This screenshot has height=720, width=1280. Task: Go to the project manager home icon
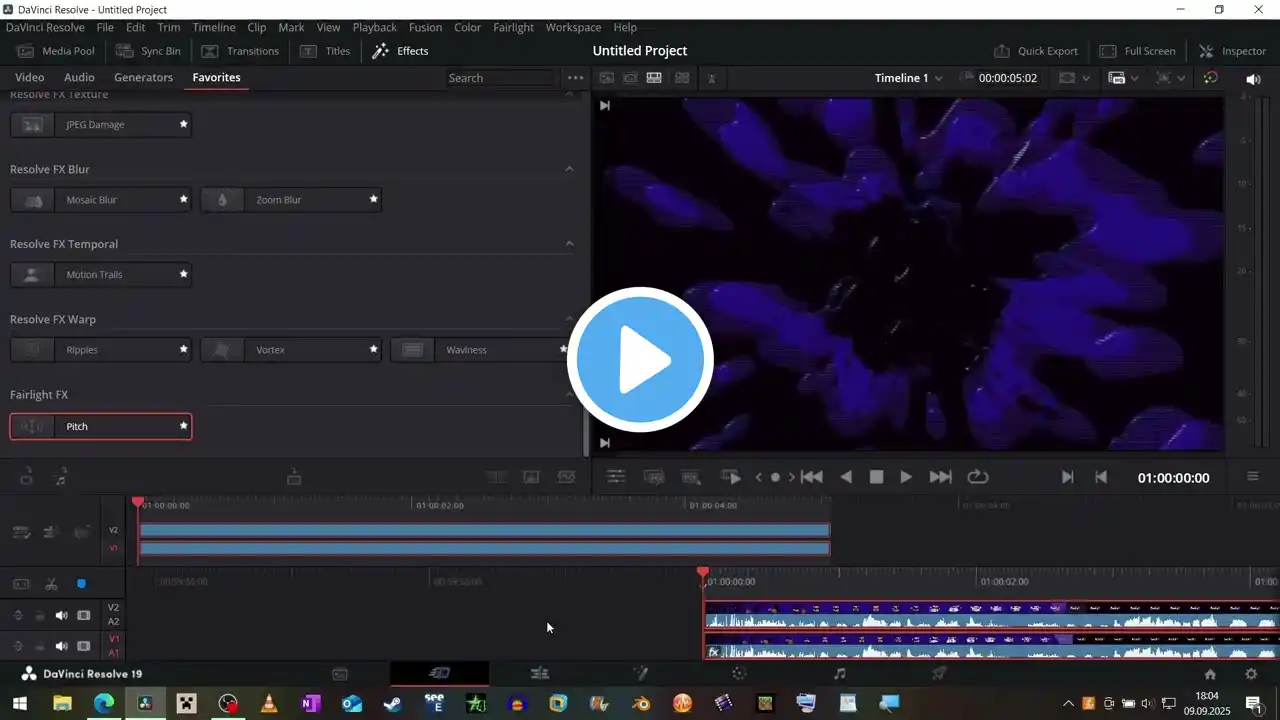click(x=1210, y=674)
